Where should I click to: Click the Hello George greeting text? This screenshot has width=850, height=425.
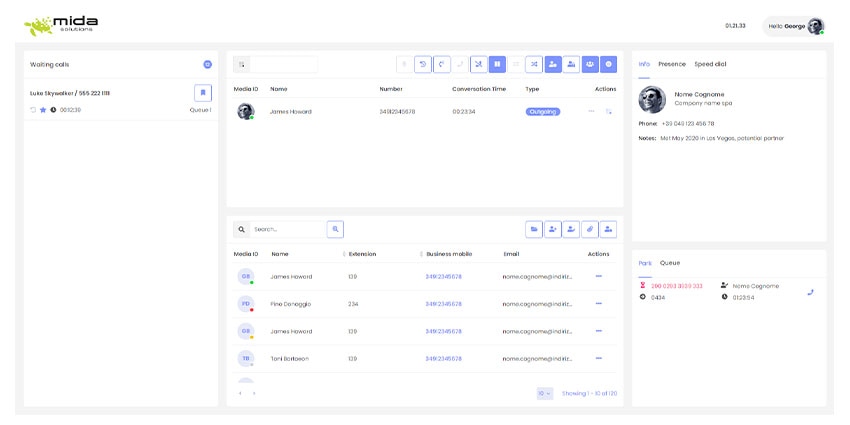point(787,26)
